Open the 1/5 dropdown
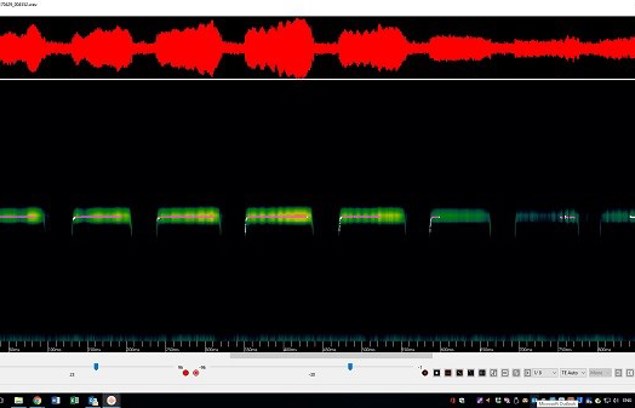Image resolution: width=635 pixels, height=408 pixels. (x=545, y=373)
